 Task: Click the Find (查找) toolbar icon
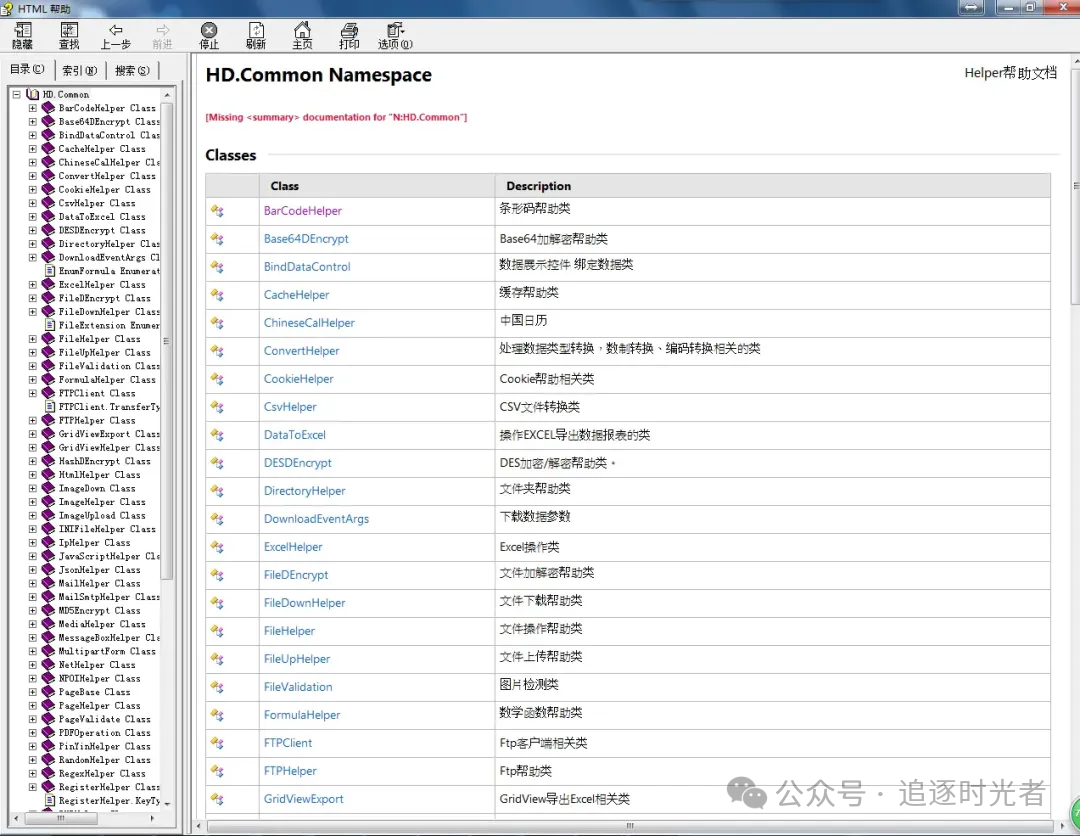pyautogui.click(x=69, y=35)
